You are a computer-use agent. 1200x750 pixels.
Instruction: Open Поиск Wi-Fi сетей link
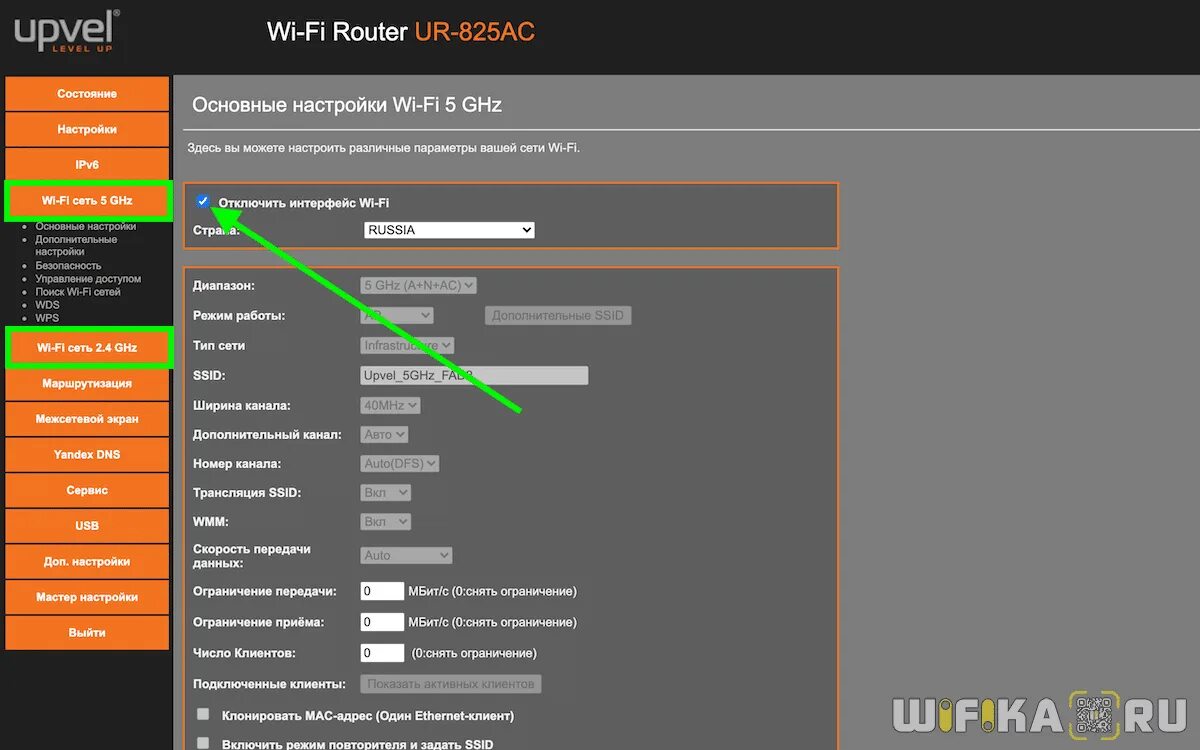pos(78,292)
